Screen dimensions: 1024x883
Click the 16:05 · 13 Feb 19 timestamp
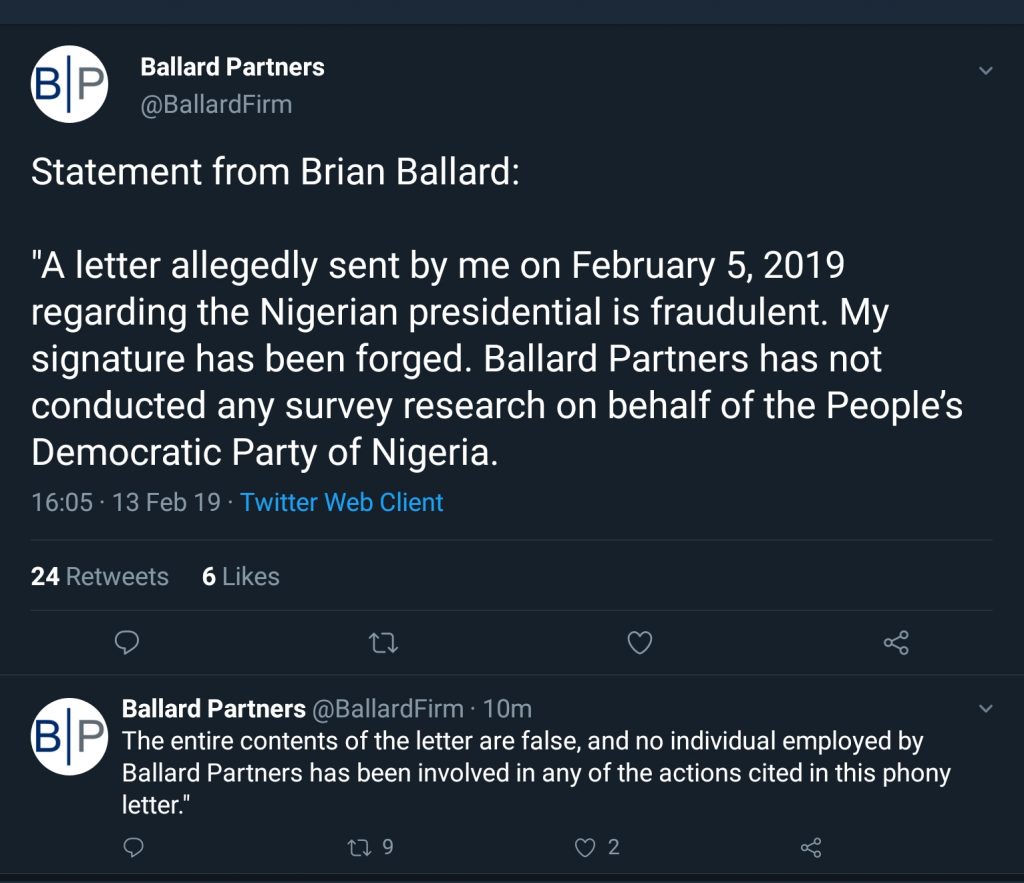tap(126, 502)
